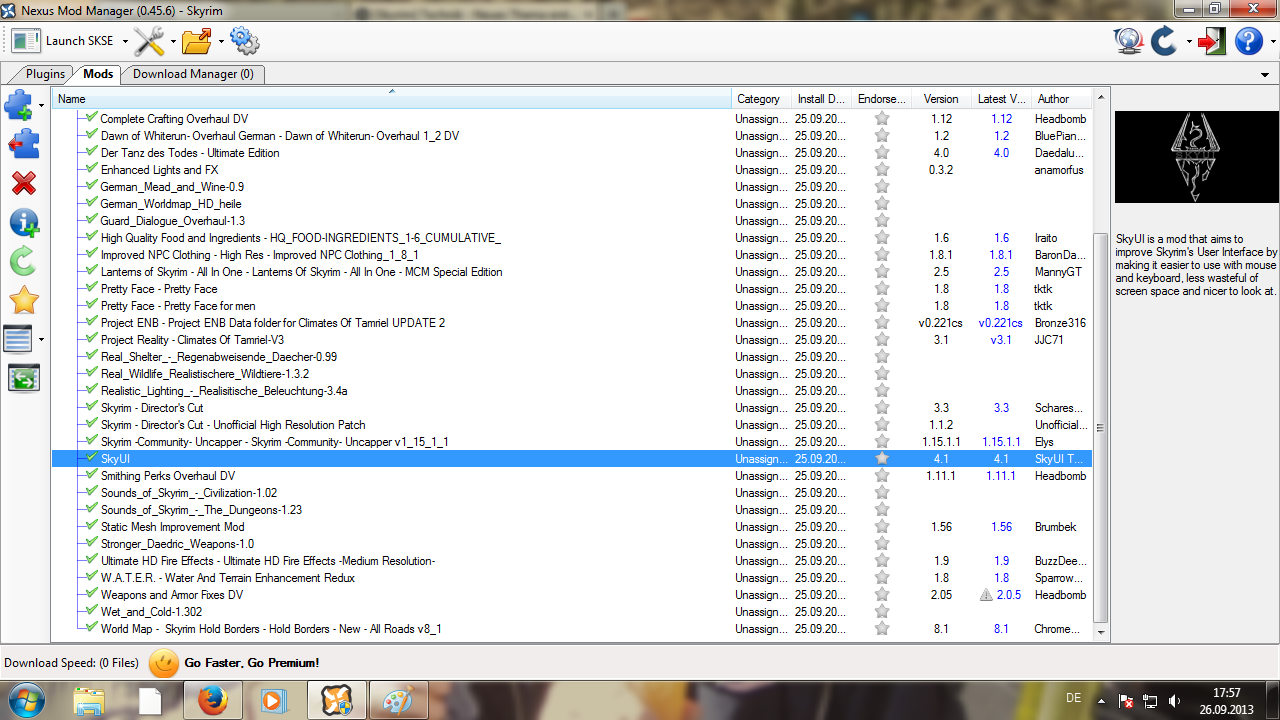
Task: Toggle endorsement star for SkyUI row
Action: point(881,459)
